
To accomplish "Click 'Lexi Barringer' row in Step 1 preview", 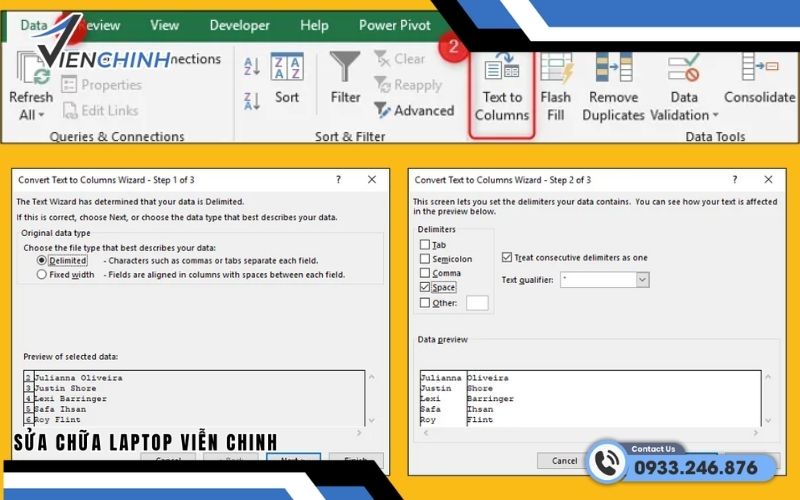I will pos(70,398).
